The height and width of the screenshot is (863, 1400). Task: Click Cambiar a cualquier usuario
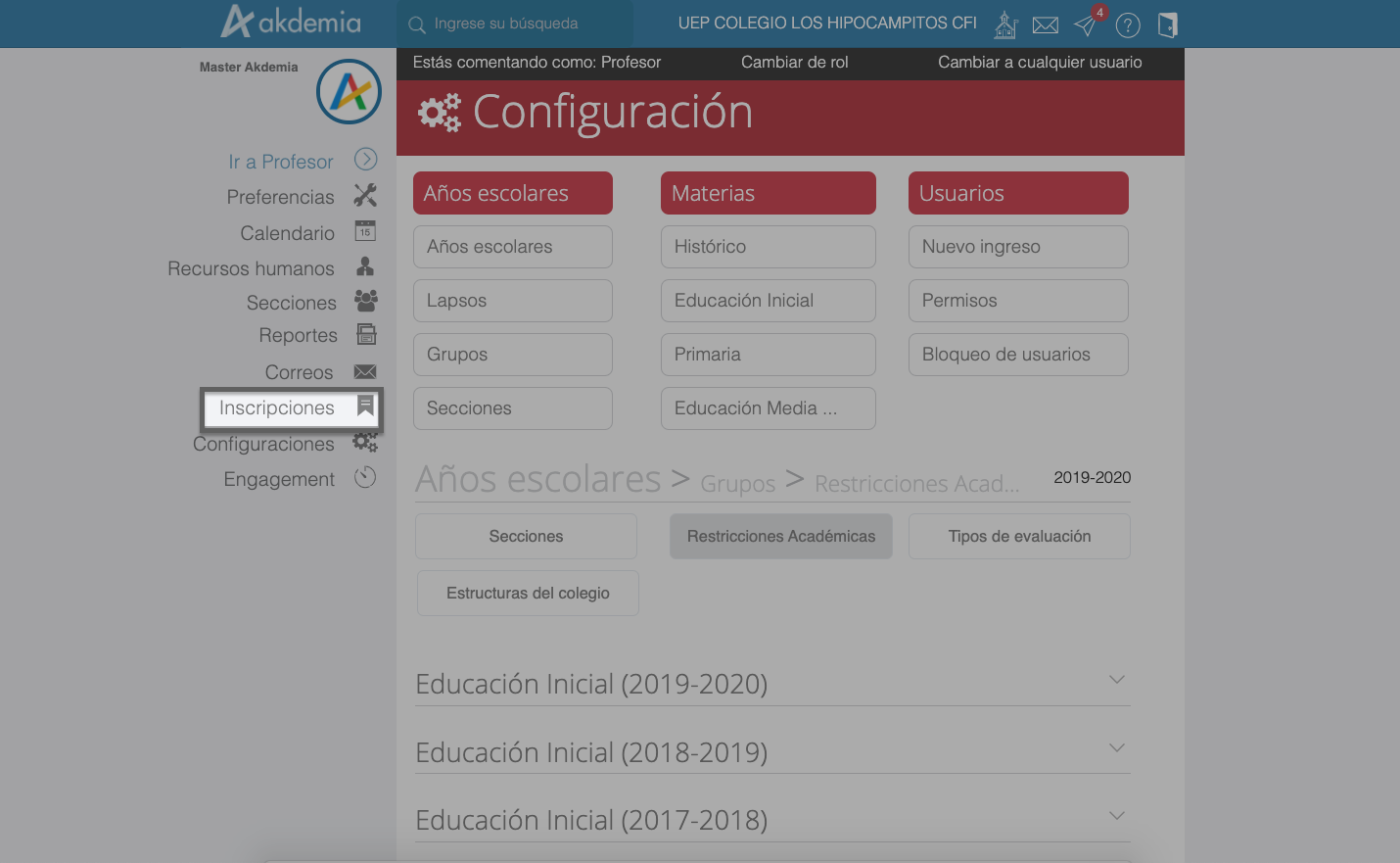click(1040, 62)
